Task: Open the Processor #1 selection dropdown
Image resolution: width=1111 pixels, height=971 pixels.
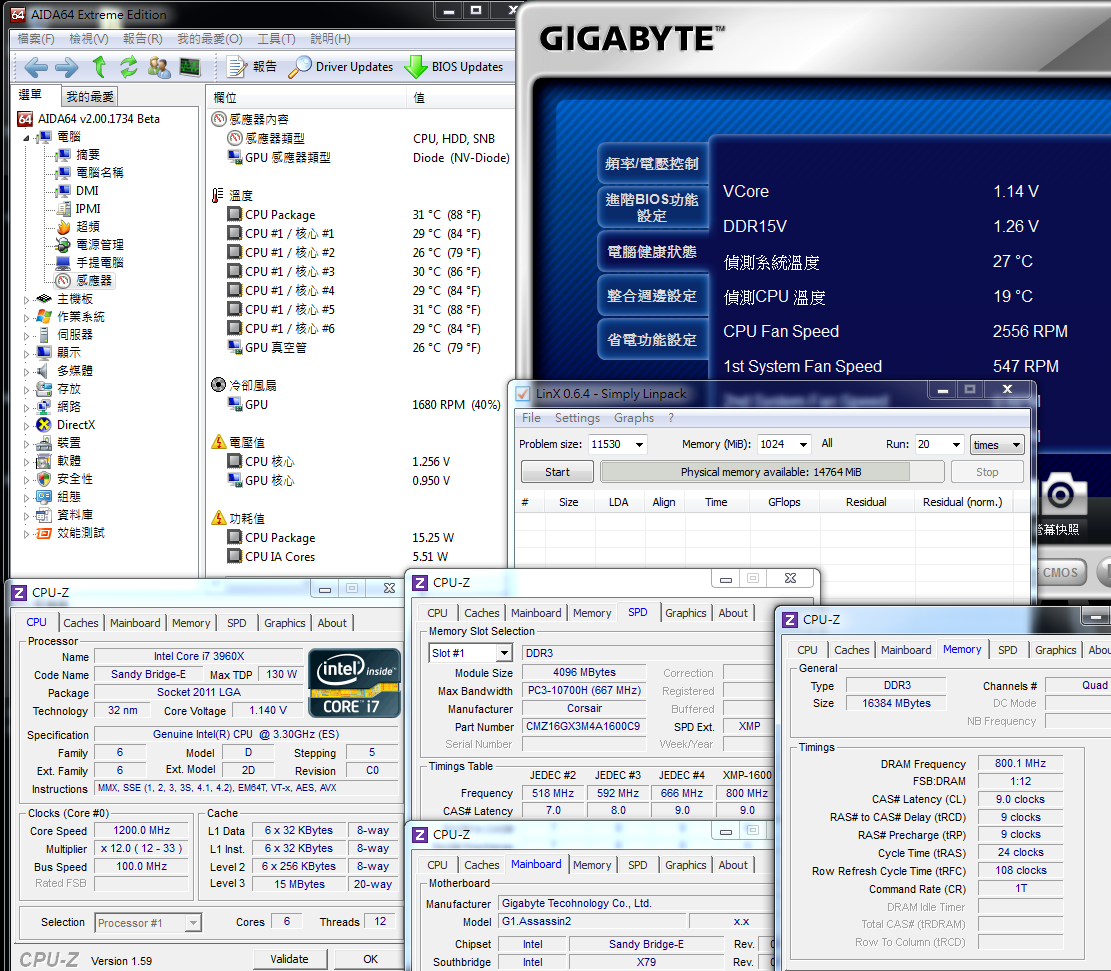Action: [x=148, y=923]
